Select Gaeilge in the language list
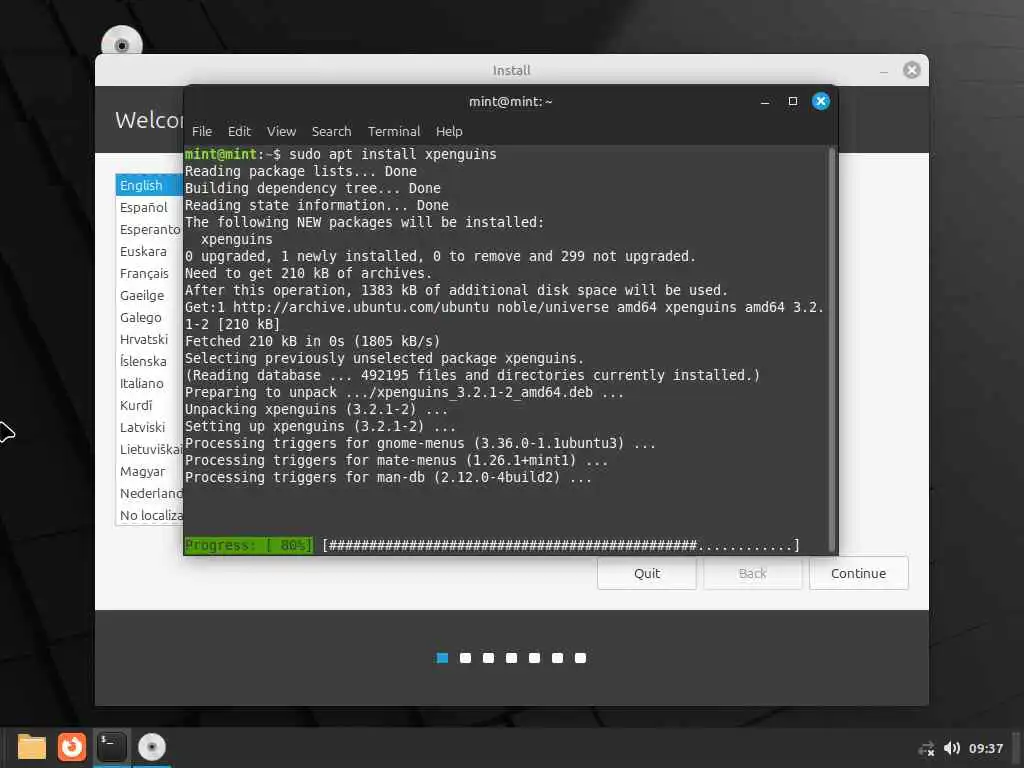Screen dimensions: 1024x768 (150, 295)
